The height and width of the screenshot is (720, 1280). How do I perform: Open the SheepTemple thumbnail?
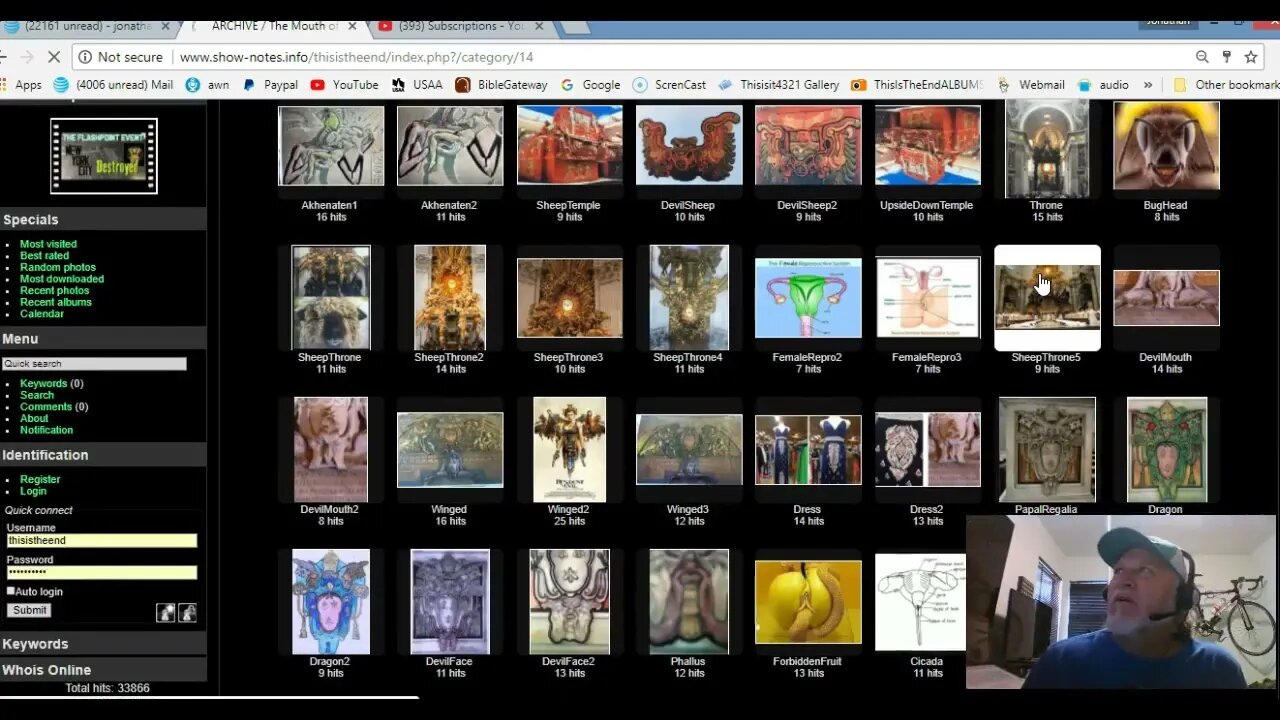coord(569,146)
